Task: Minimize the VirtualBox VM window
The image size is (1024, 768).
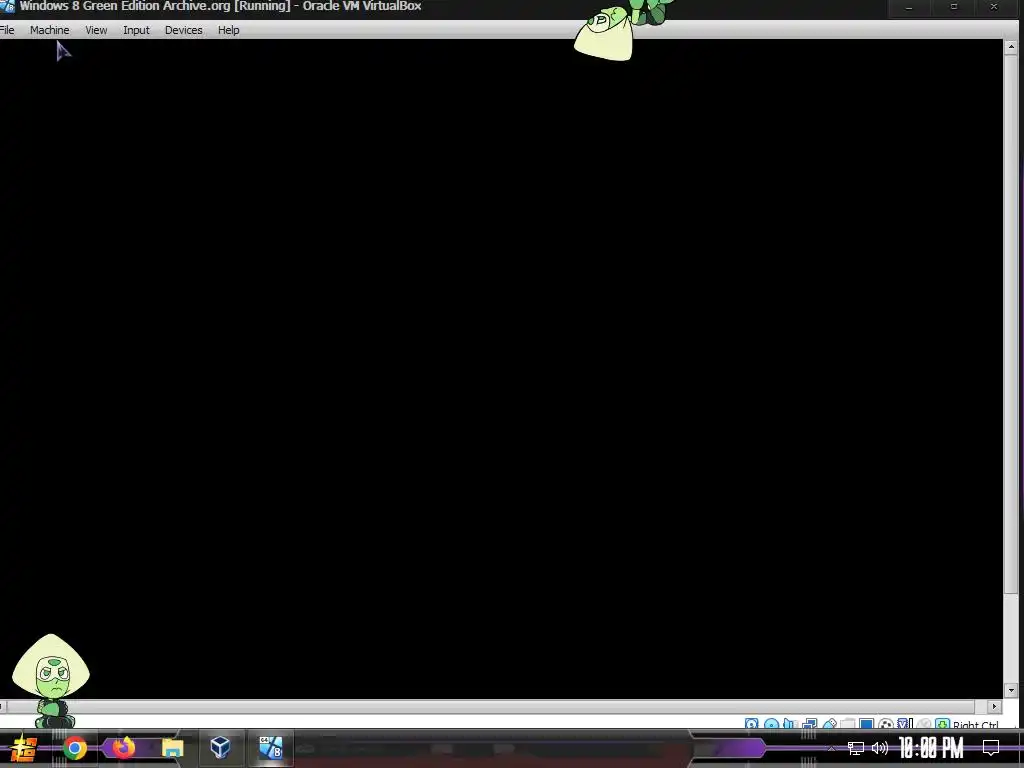Action: click(908, 8)
